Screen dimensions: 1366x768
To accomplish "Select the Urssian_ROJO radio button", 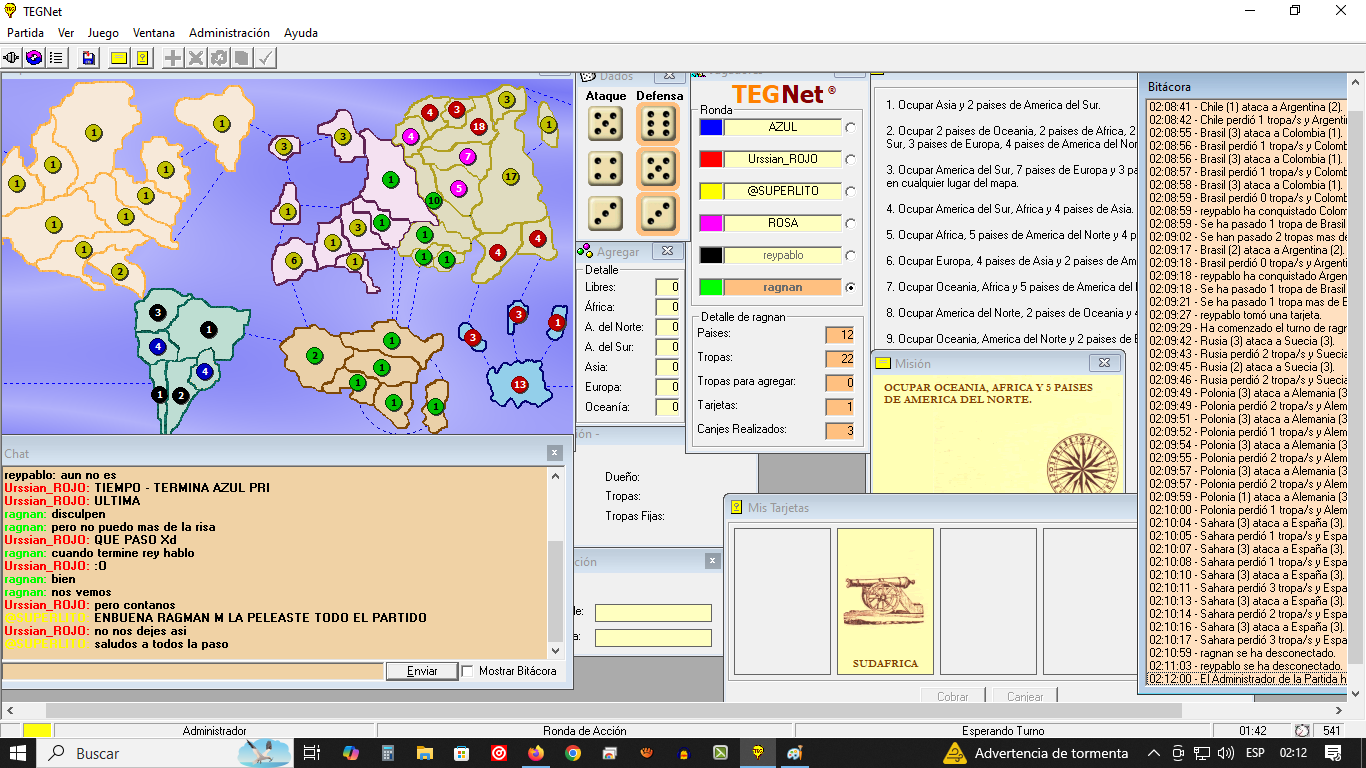I will click(851, 159).
